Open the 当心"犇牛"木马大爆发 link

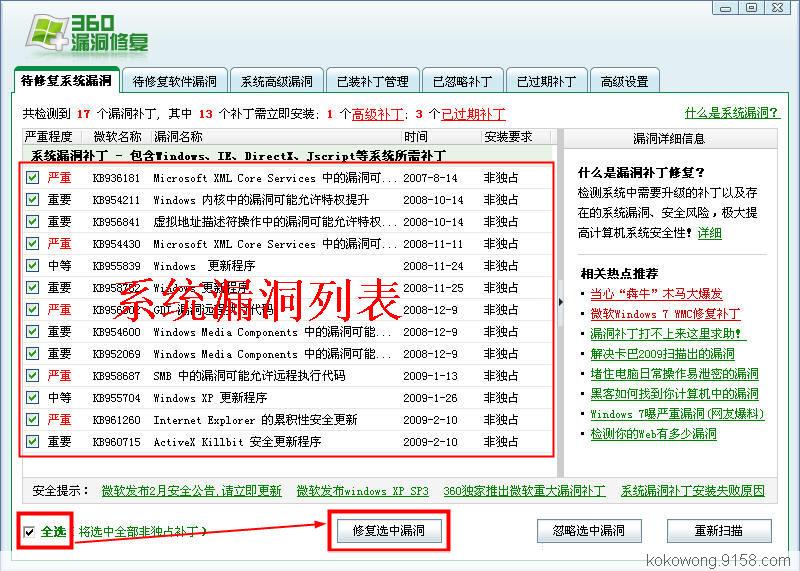pos(656,293)
